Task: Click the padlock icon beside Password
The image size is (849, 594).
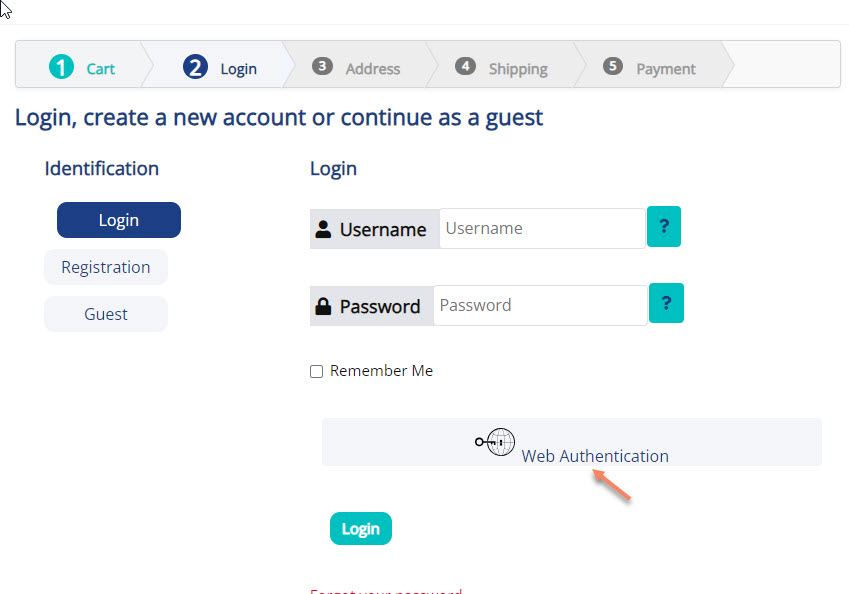Action: click(323, 306)
